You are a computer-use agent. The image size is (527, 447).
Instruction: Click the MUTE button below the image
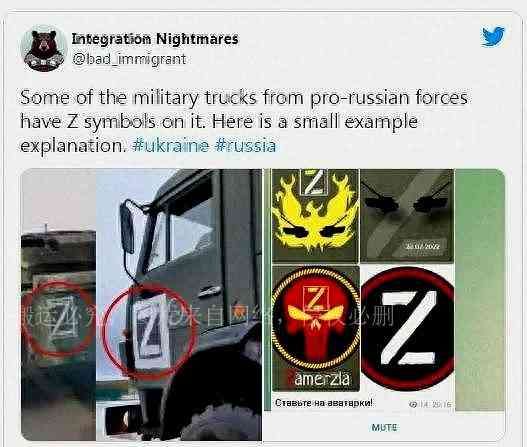pos(384,428)
